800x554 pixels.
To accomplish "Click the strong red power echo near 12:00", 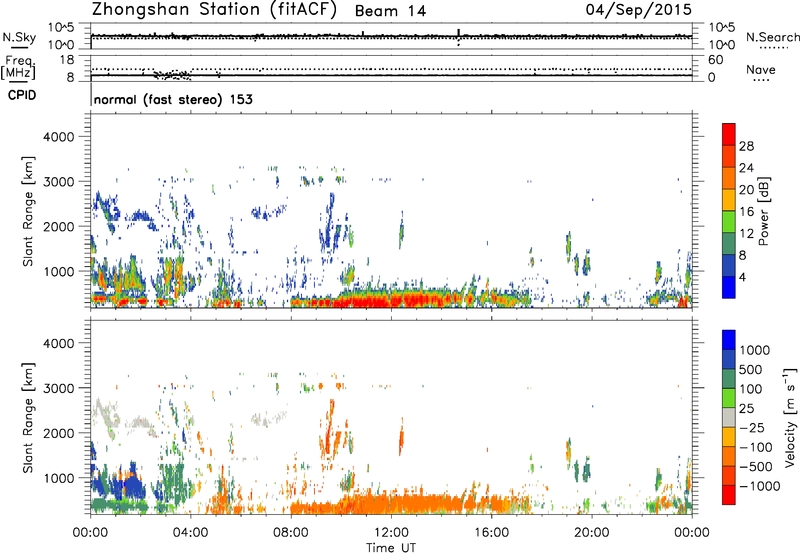I will [x=393, y=301].
